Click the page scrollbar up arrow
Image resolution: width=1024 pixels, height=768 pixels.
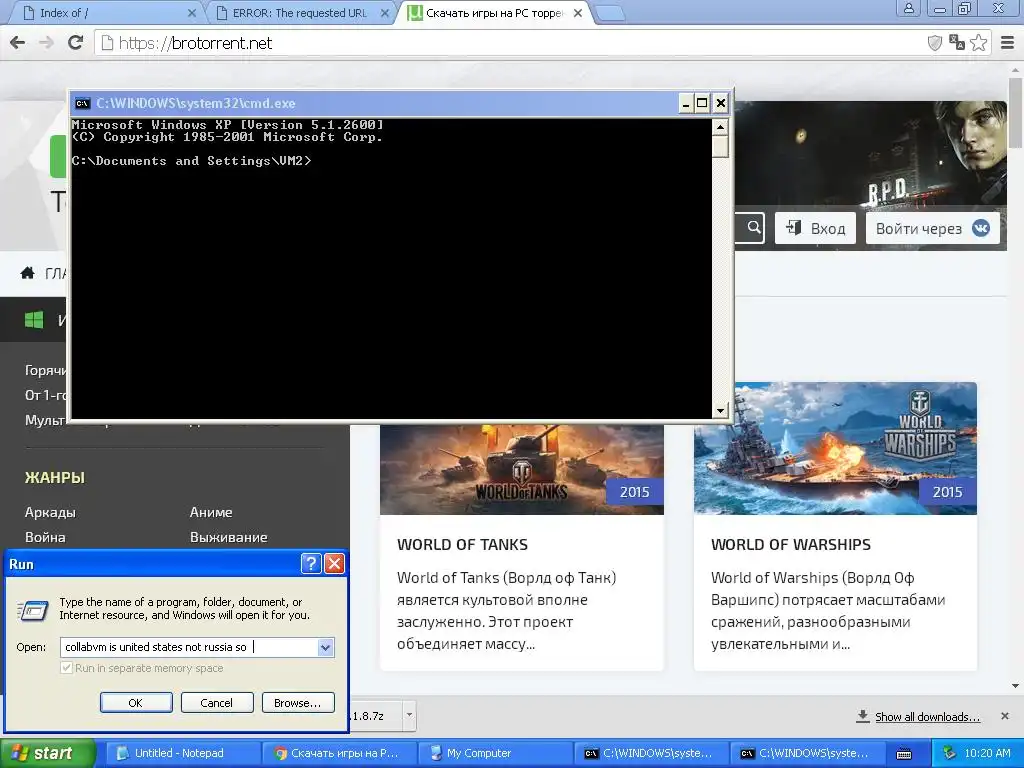pos(1016,70)
